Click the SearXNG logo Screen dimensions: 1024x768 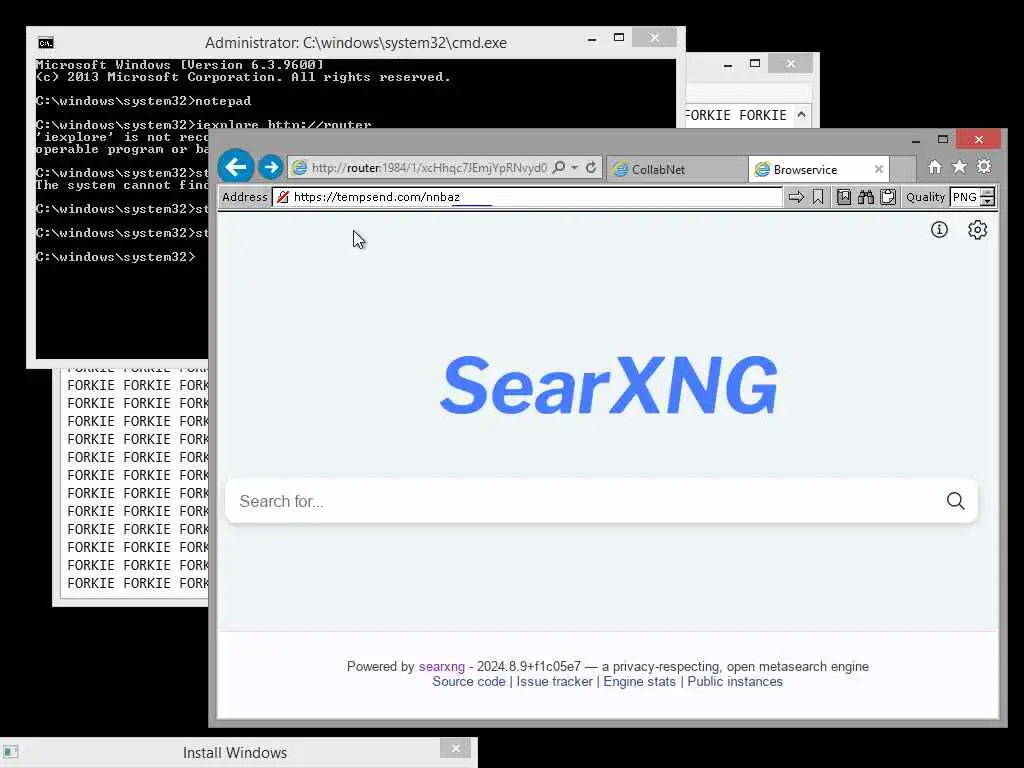pyautogui.click(x=609, y=385)
